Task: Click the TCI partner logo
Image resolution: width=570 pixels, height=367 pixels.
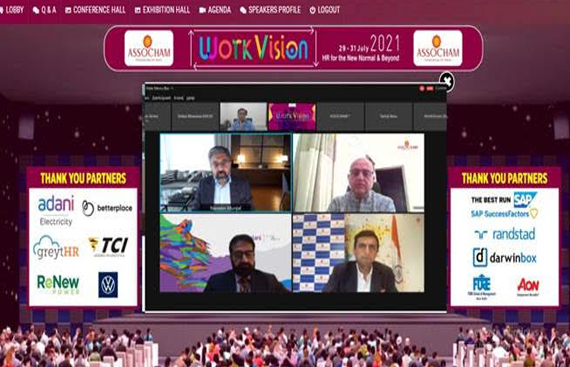Action: click(108, 246)
